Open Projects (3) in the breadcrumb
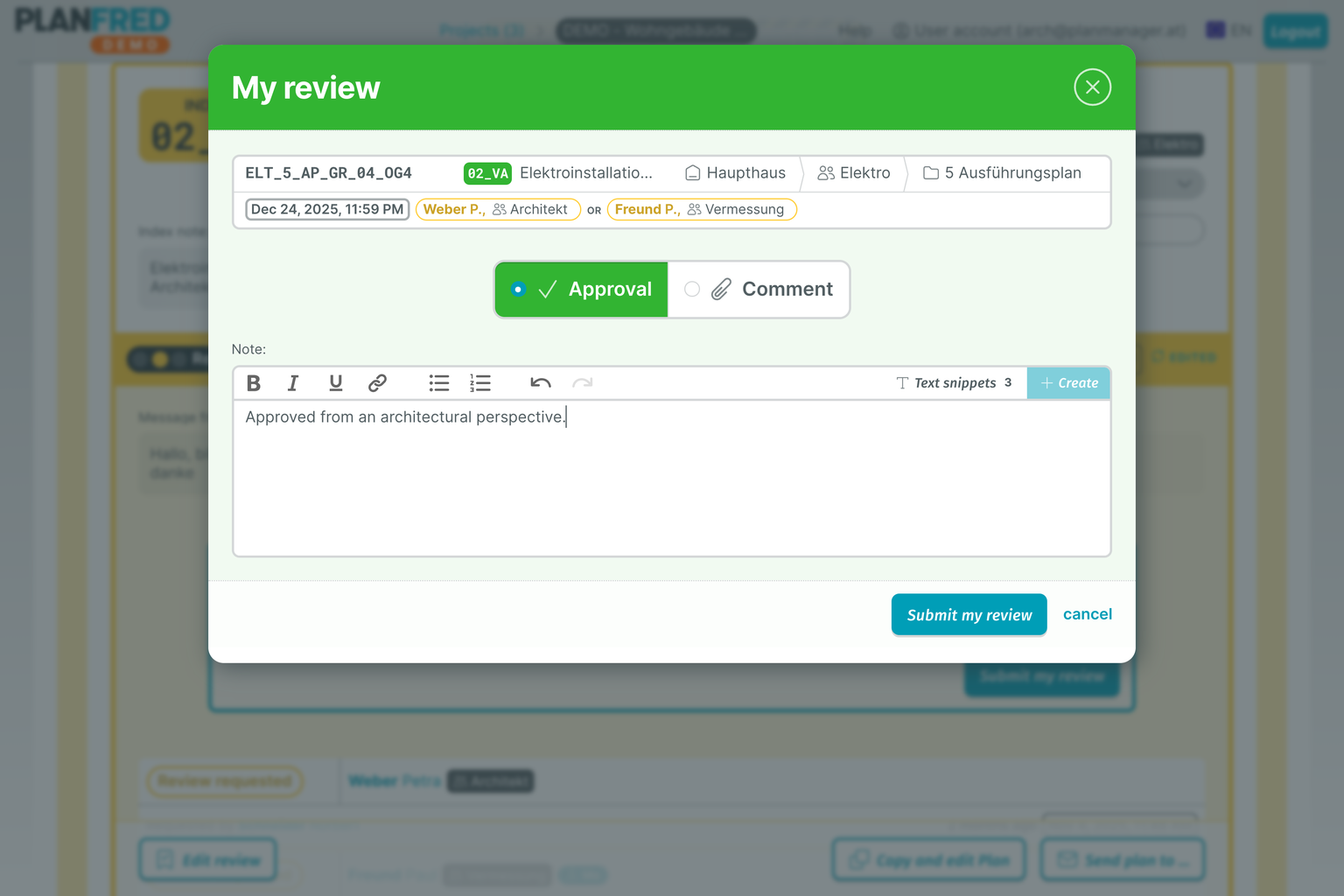Image resolution: width=1344 pixels, height=896 pixels. pyautogui.click(x=481, y=31)
